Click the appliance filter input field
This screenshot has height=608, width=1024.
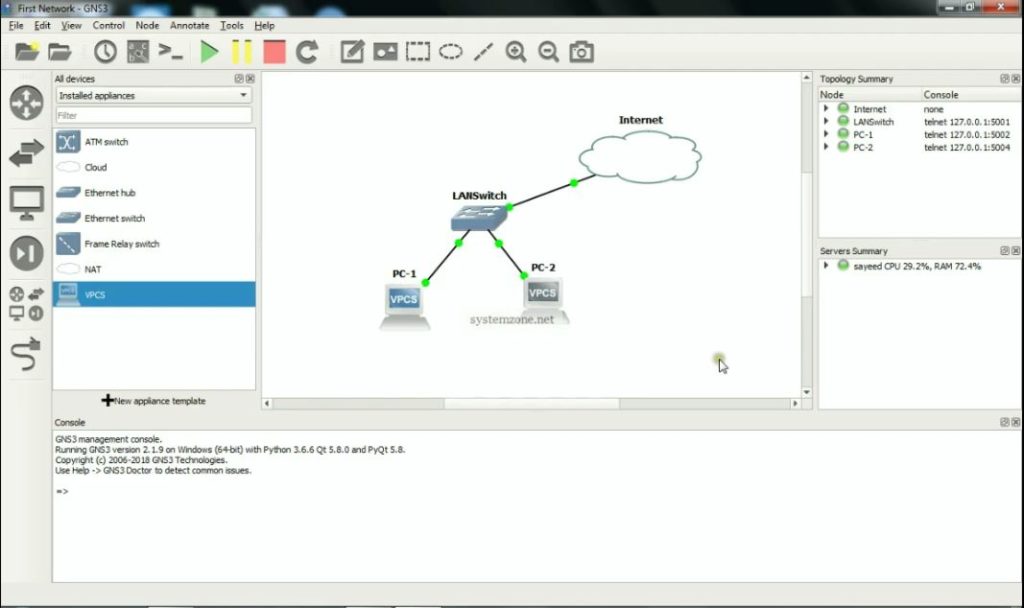[x=152, y=114]
